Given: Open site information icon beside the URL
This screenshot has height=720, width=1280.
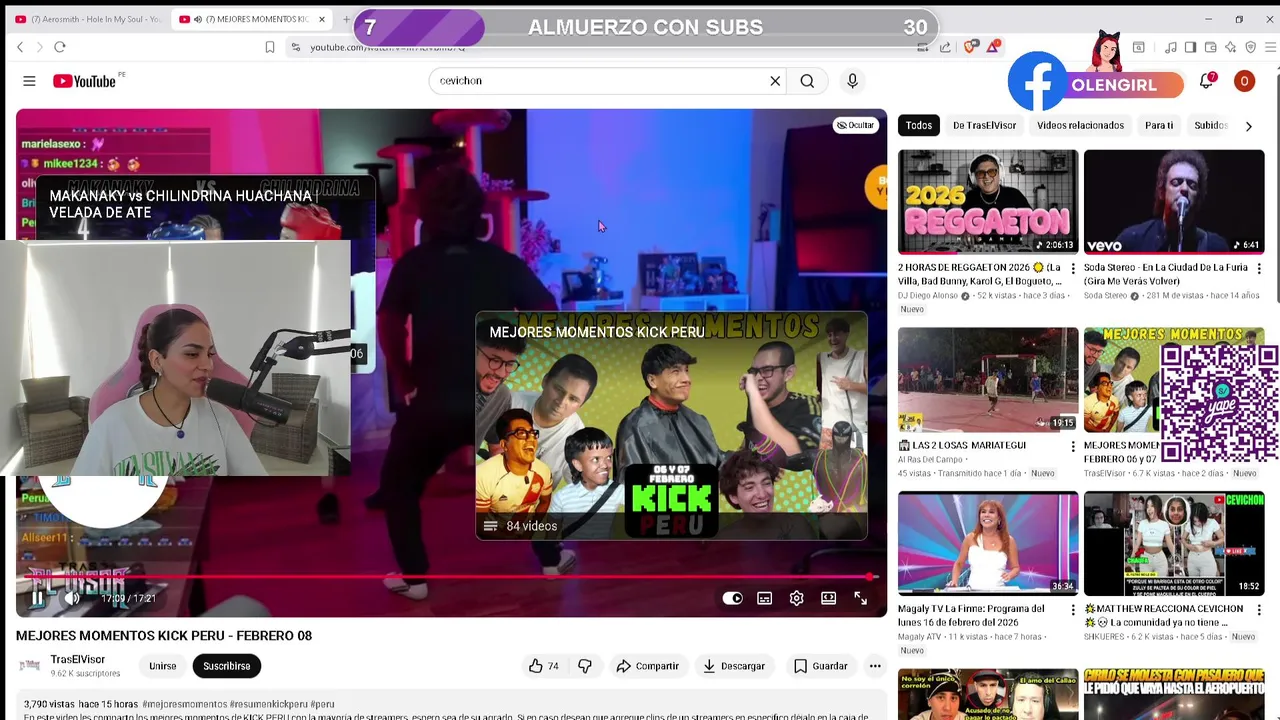Looking at the screenshot, I should tap(295, 47).
